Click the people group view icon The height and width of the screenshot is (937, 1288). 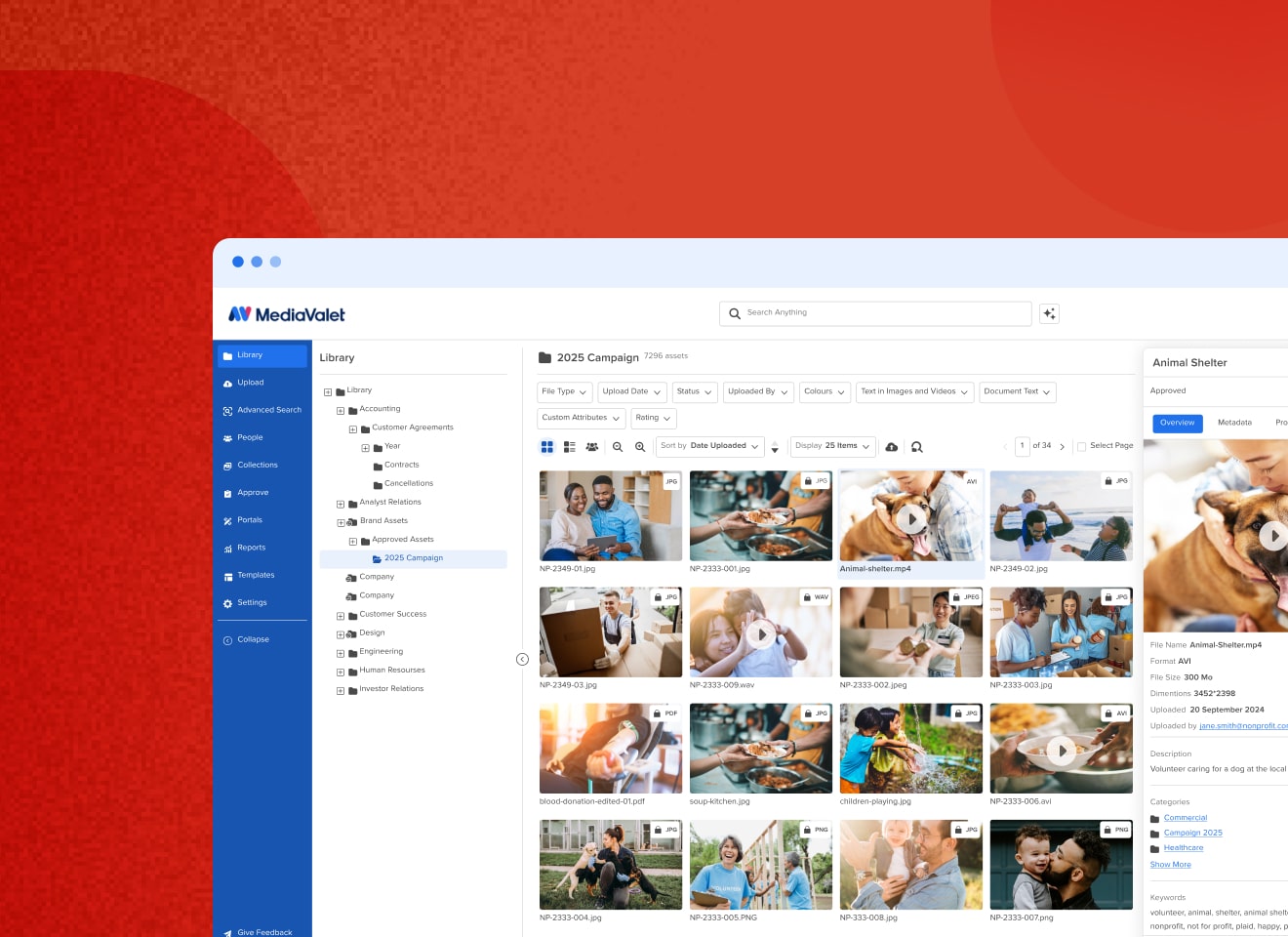tap(592, 447)
